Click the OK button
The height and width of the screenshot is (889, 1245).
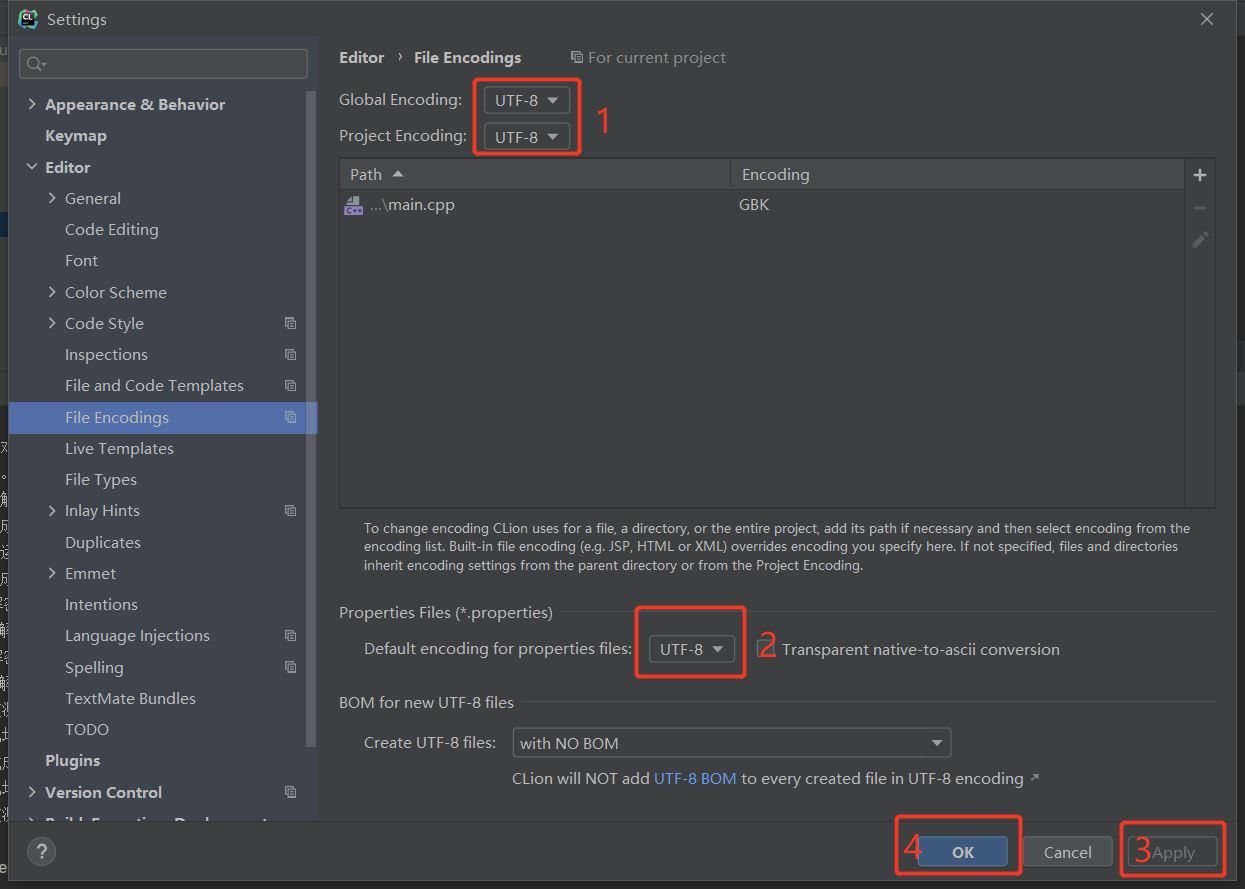click(963, 852)
